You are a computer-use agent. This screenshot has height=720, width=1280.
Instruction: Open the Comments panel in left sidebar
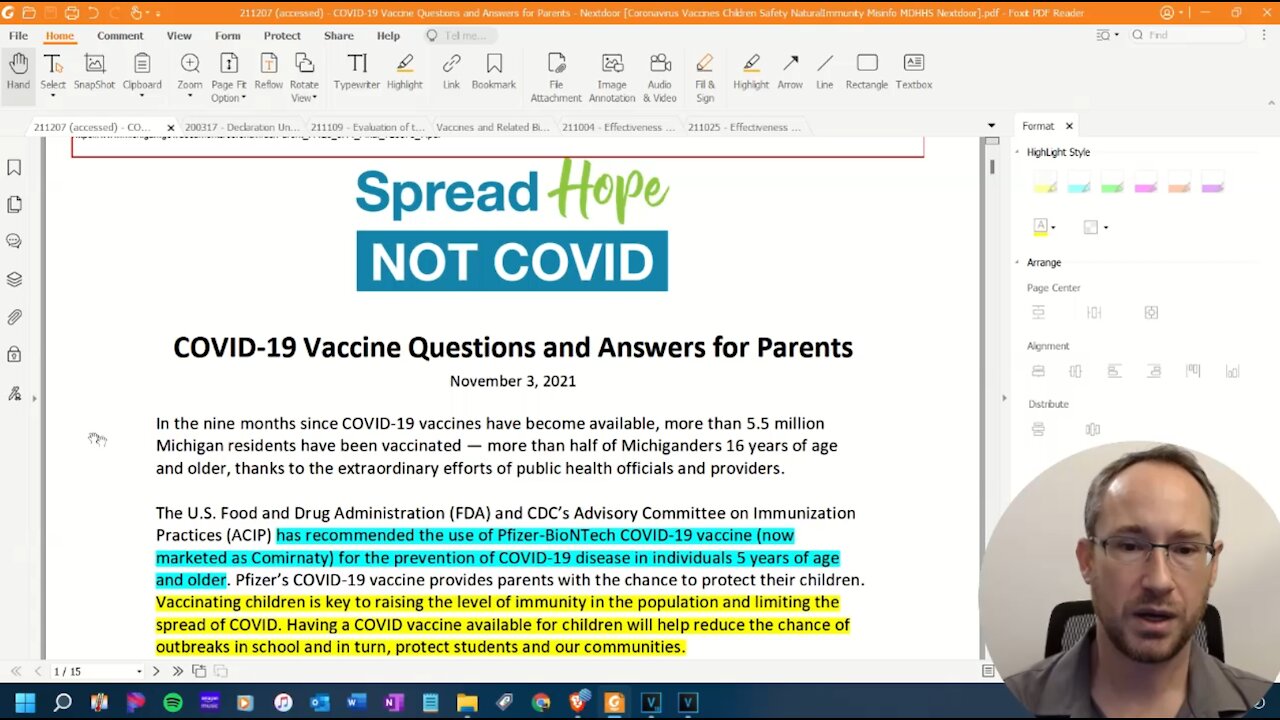click(x=14, y=241)
